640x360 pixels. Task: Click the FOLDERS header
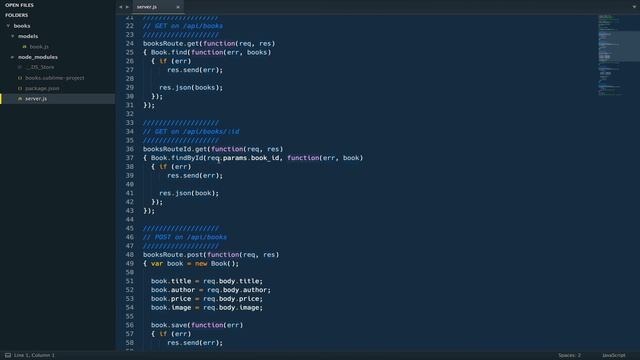(17, 15)
